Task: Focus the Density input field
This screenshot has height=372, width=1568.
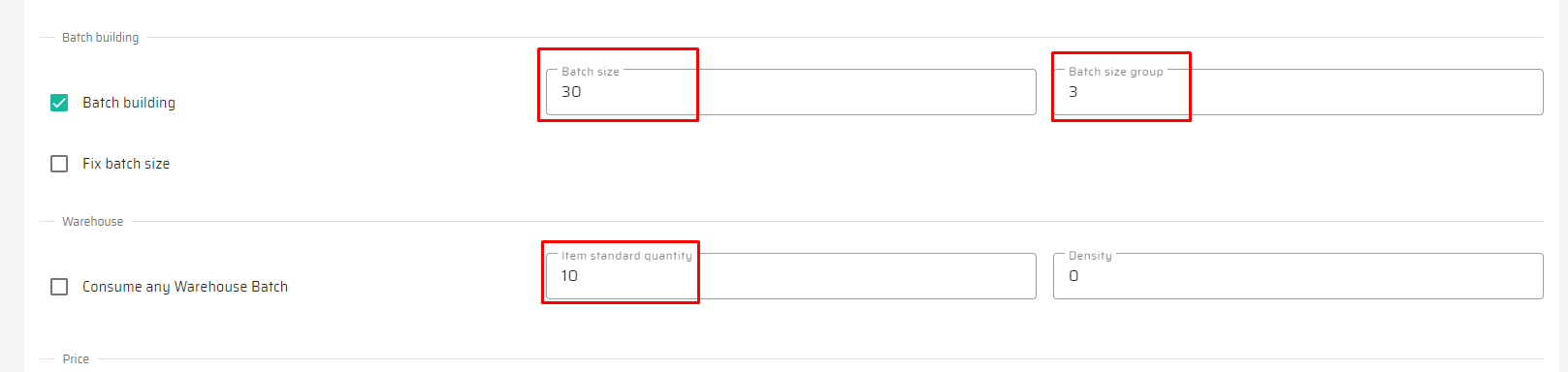Action: click(1297, 276)
